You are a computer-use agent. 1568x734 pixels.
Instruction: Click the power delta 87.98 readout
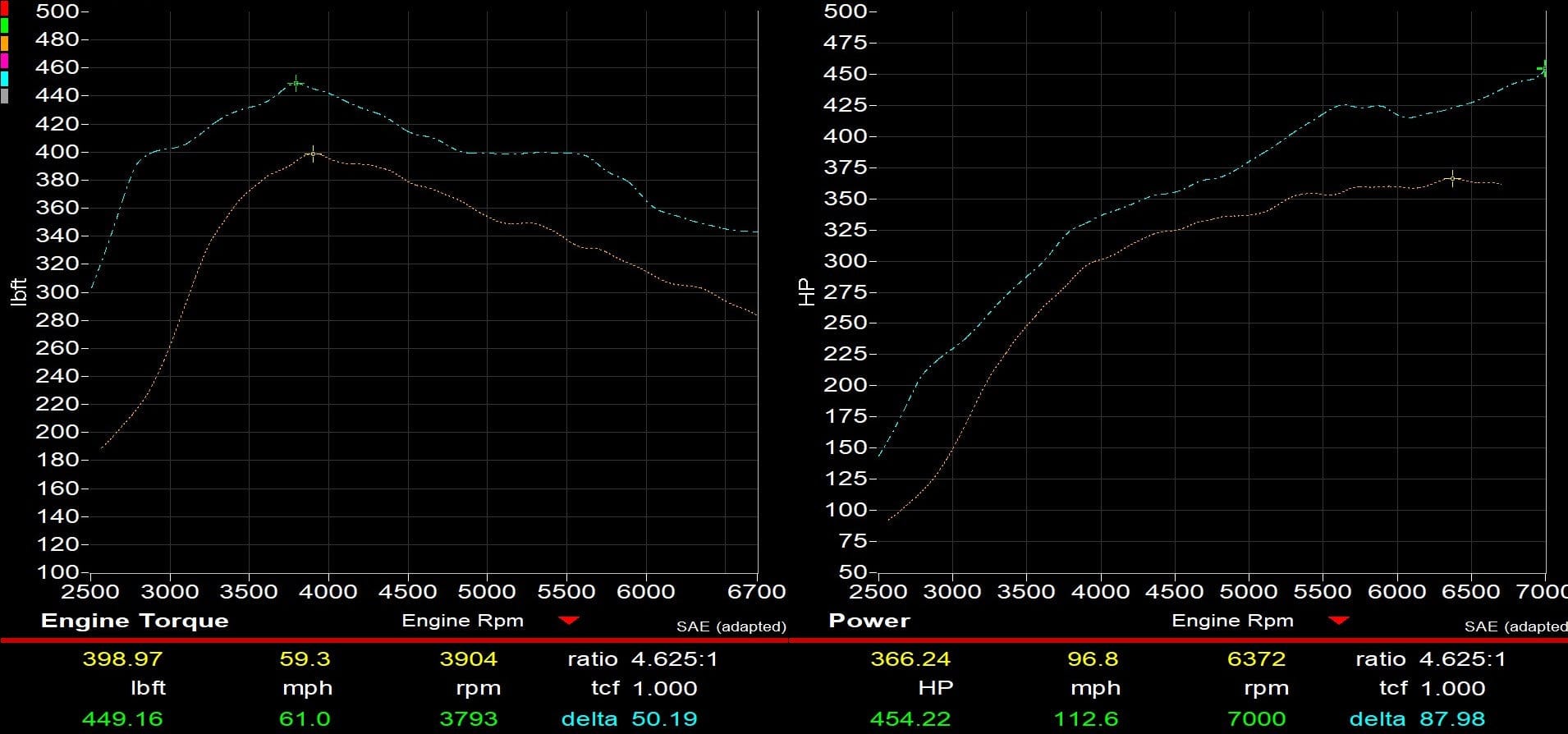click(1451, 719)
